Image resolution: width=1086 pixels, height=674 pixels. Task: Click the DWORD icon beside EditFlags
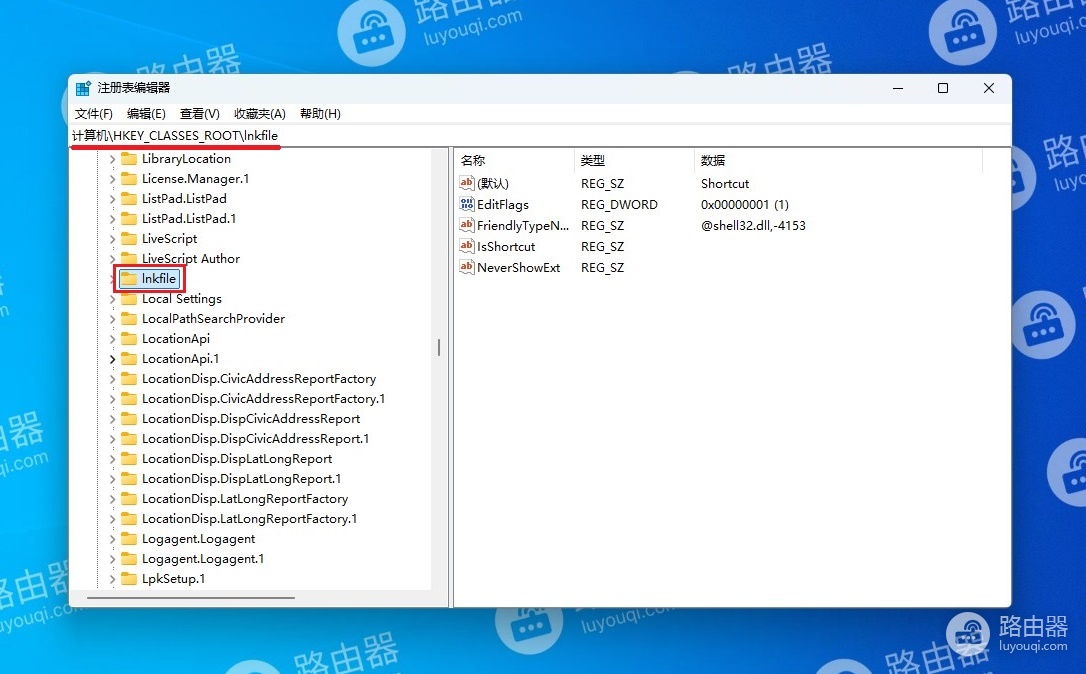tap(467, 204)
